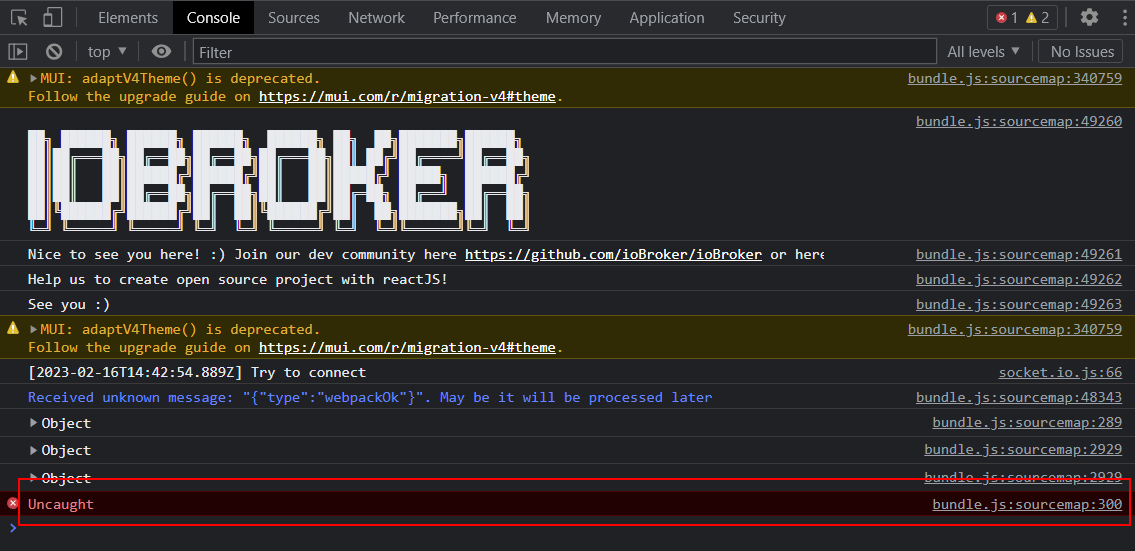Show the console sidebar icon
The image size is (1135, 551).
[17, 51]
